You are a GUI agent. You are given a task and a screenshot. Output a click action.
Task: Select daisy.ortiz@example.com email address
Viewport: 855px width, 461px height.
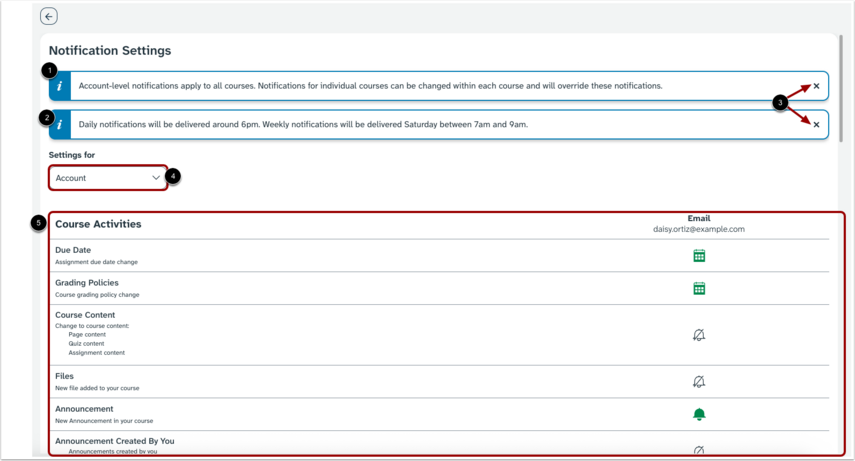[699, 229]
